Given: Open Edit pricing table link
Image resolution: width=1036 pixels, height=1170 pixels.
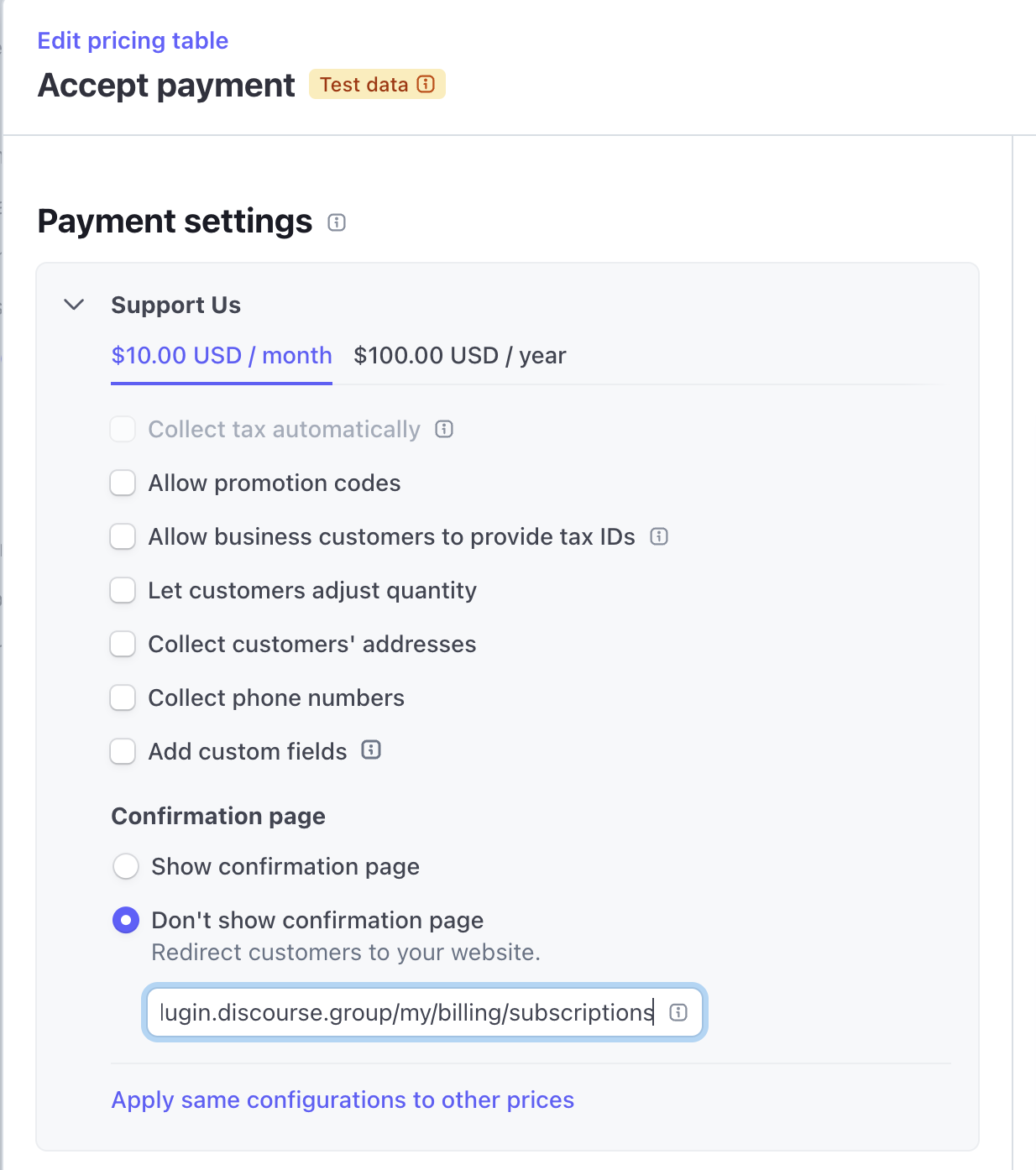Looking at the screenshot, I should coord(133,40).
